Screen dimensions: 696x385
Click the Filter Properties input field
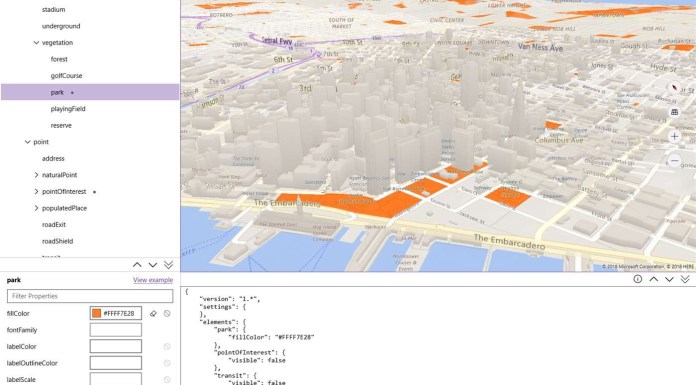coord(90,296)
